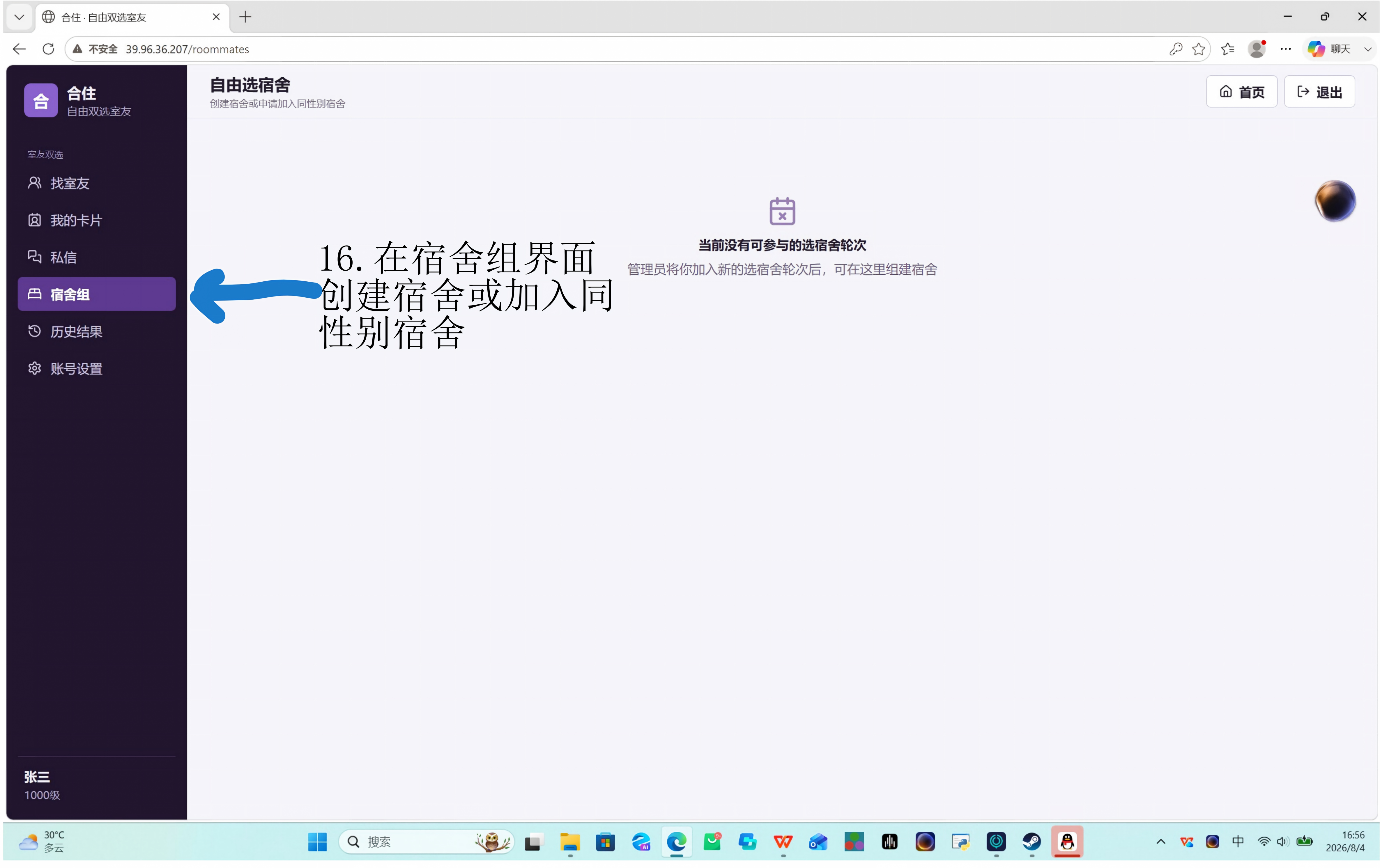Select the 宿舍组 sidebar item
The height and width of the screenshot is (868, 1380).
tap(96, 294)
